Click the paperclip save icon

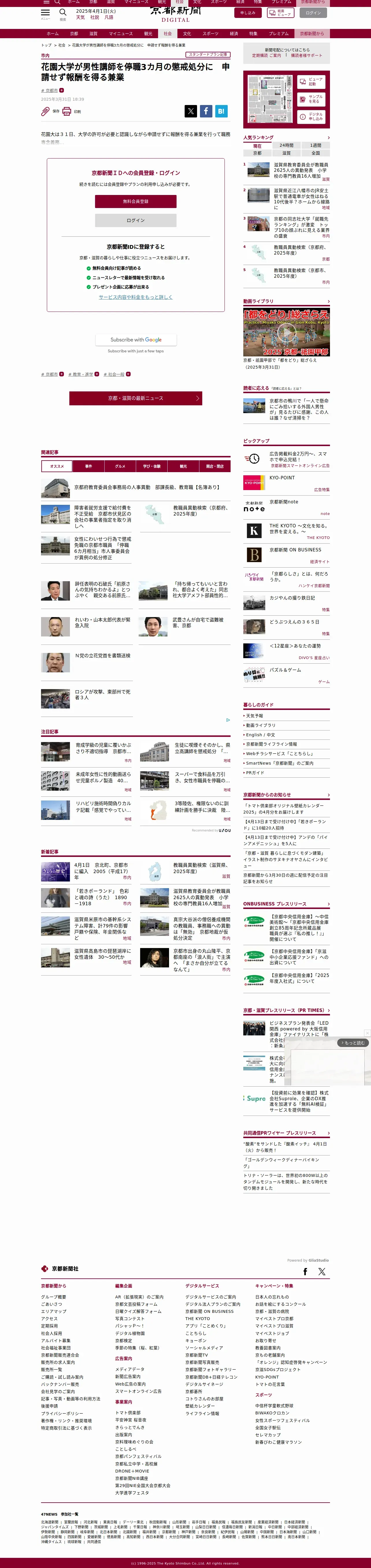point(45,111)
